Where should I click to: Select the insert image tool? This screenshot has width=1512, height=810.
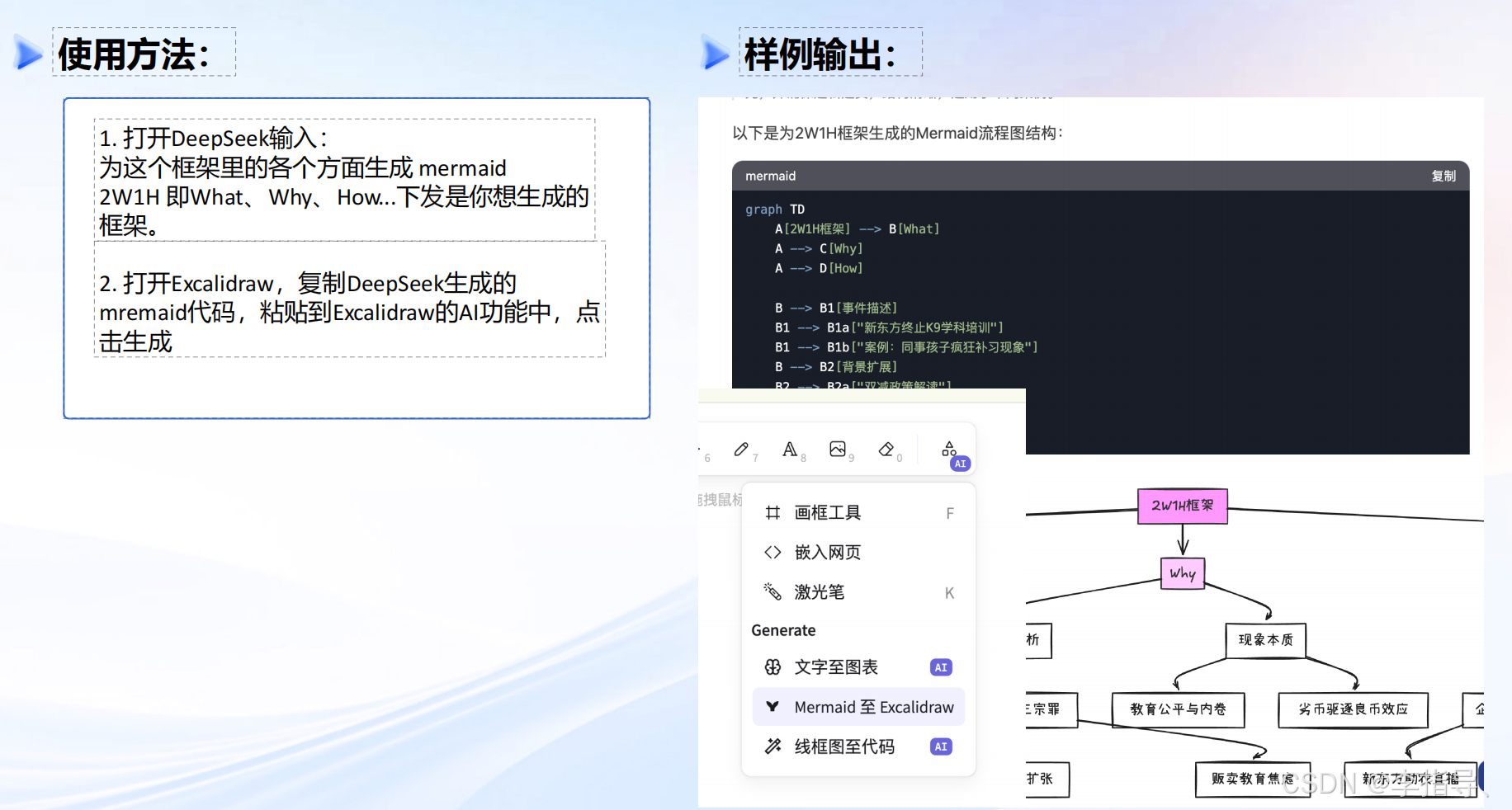pos(838,450)
